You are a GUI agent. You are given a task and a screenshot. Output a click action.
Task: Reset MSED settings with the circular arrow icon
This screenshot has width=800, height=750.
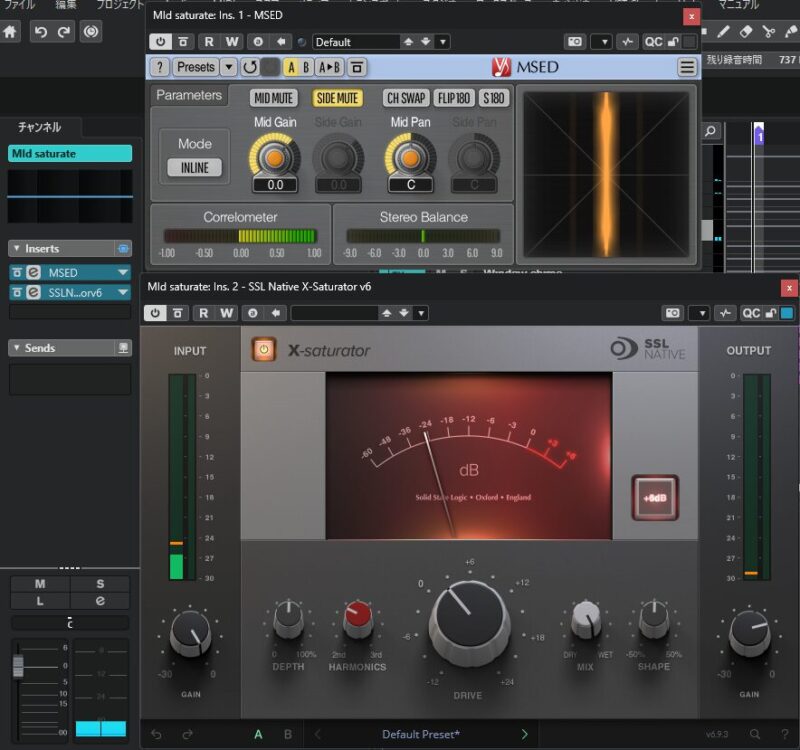249,67
